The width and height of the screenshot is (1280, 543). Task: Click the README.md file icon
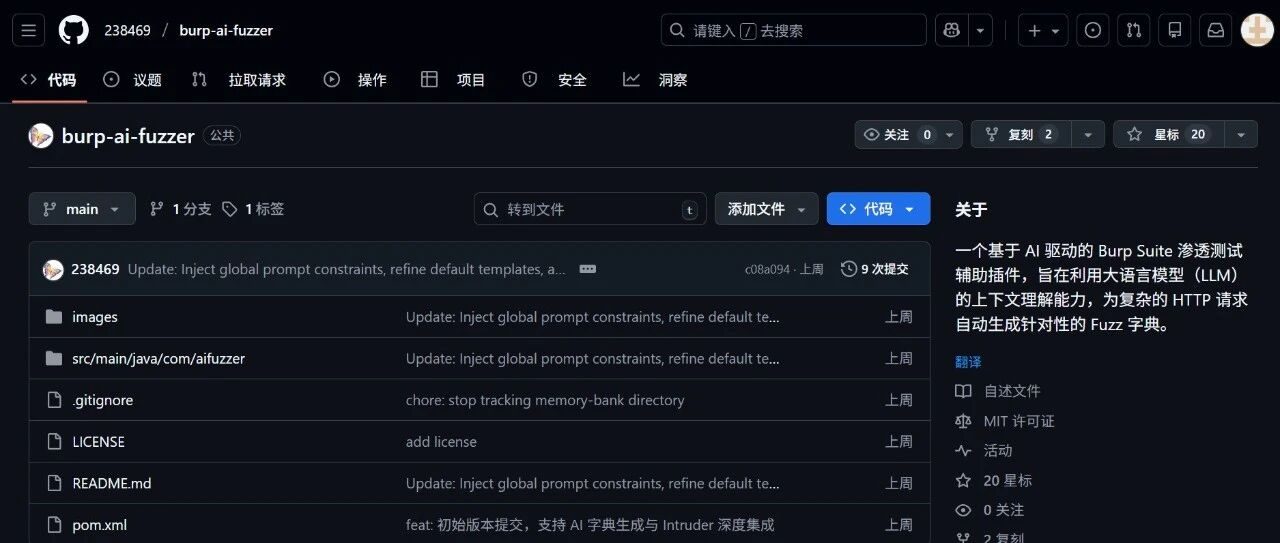[54, 483]
